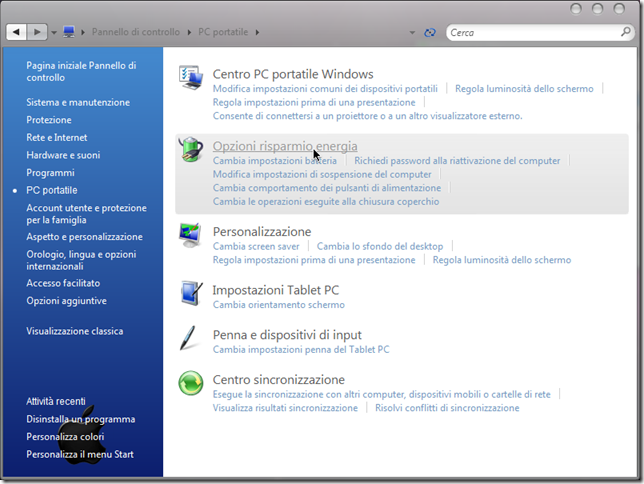
Task: Open address bar history dropdown
Action: [x=412, y=32]
